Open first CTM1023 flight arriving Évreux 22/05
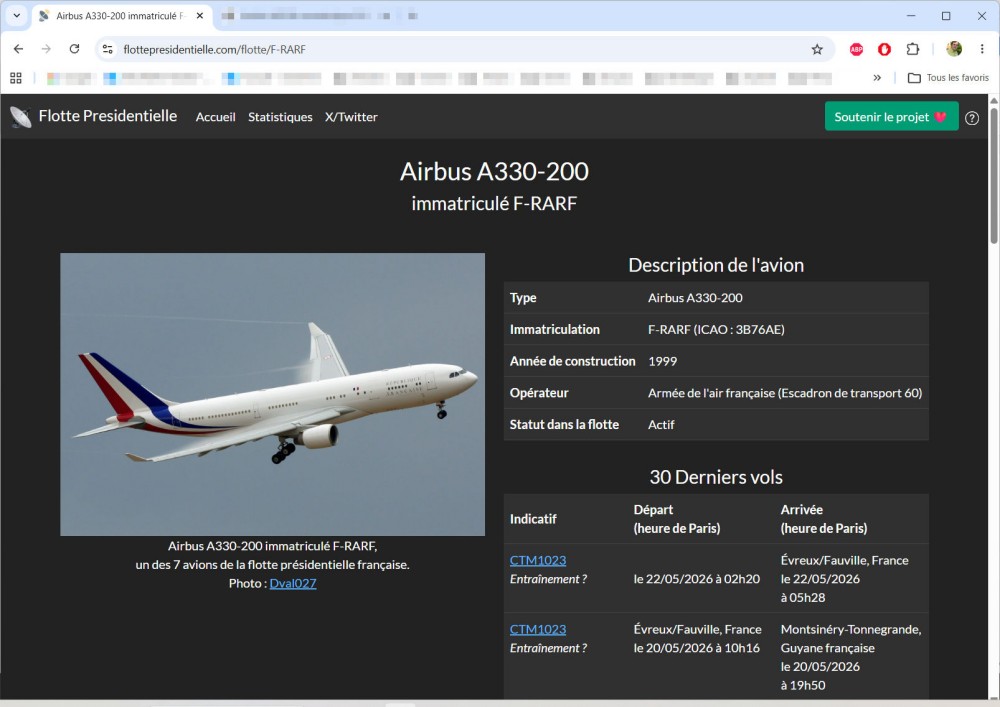 pos(538,560)
